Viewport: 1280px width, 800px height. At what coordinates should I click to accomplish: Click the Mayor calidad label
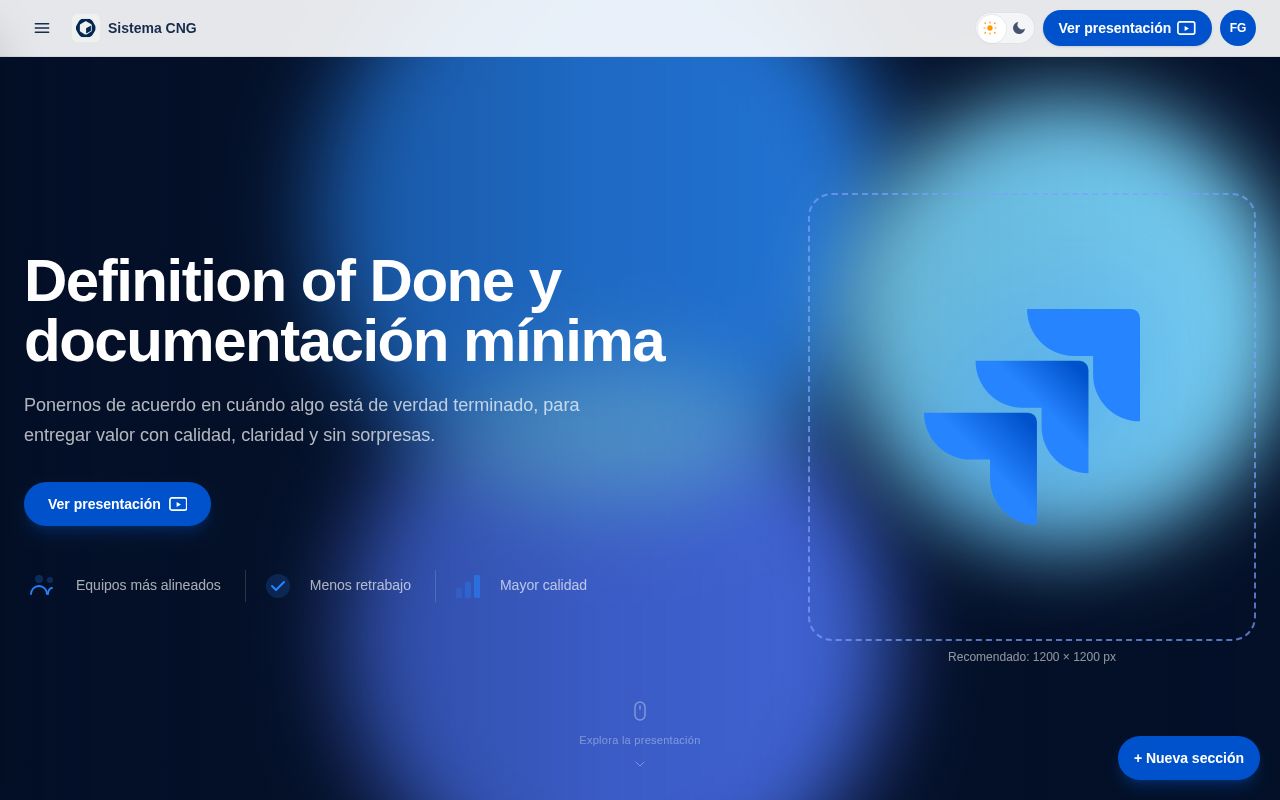[x=543, y=585]
